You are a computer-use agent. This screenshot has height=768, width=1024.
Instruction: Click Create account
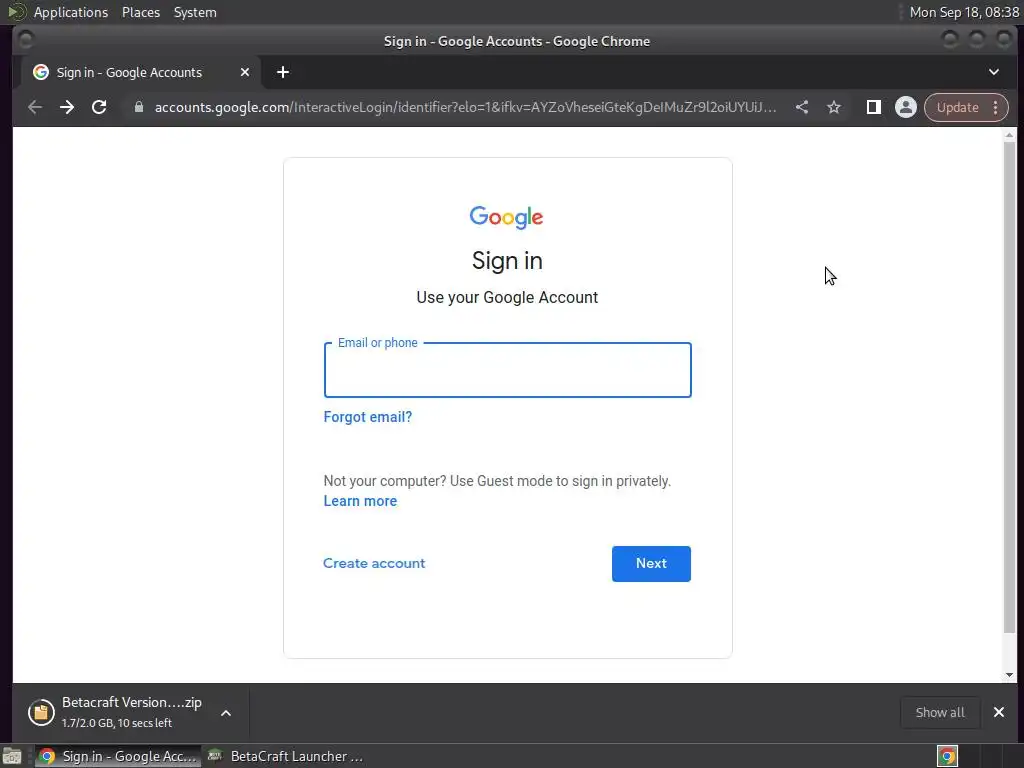[x=374, y=563]
